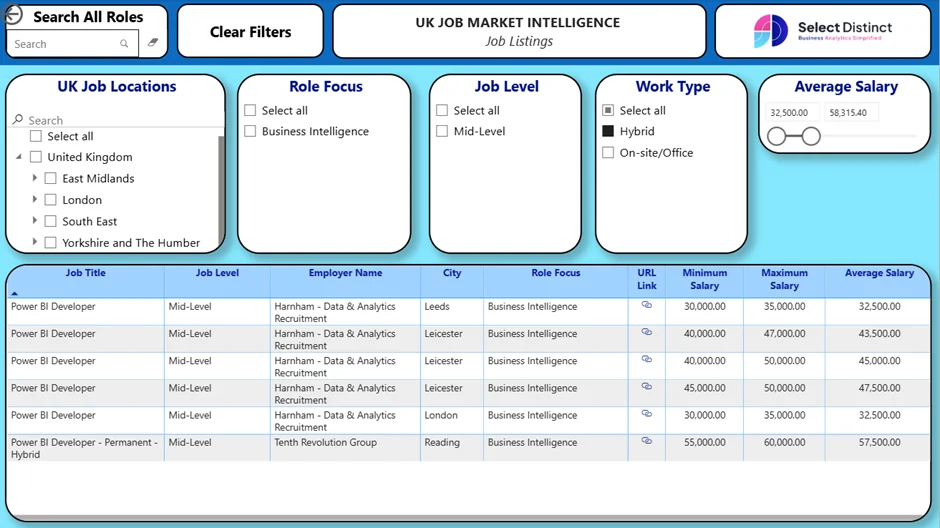Check the Business Intelligence role focus box
This screenshot has height=528, width=940.
[x=250, y=131]
